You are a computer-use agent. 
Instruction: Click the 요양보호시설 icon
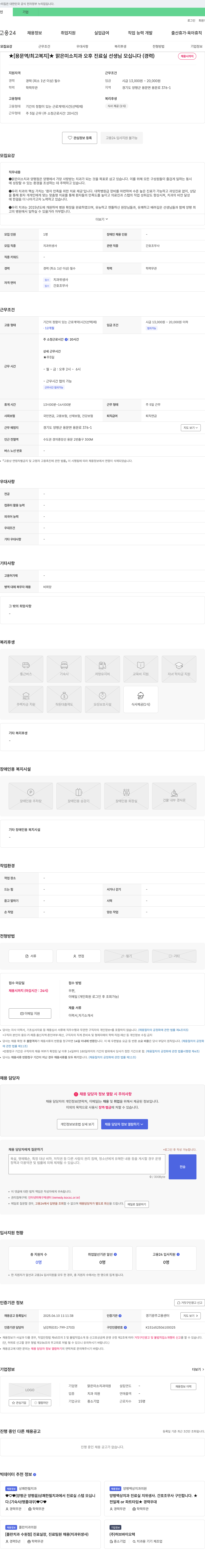[x=102, y=699]
